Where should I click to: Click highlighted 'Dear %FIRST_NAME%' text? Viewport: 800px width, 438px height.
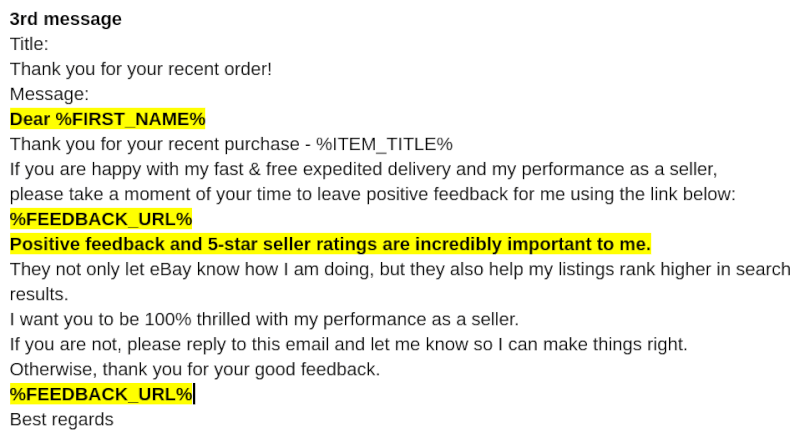point(108,119)
